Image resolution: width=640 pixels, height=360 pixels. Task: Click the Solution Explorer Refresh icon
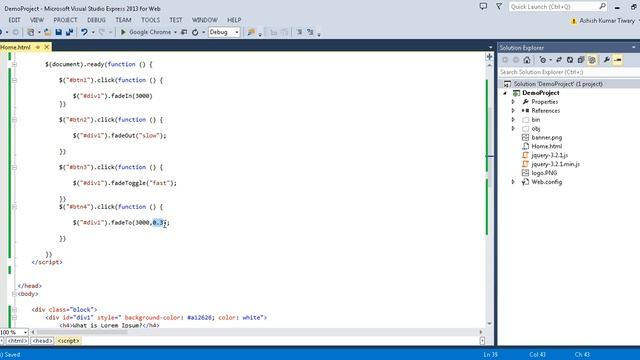[570, 60]
